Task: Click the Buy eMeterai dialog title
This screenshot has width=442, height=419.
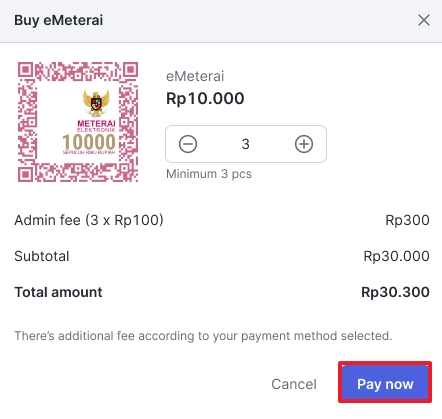Action: [x=59, y=20]
